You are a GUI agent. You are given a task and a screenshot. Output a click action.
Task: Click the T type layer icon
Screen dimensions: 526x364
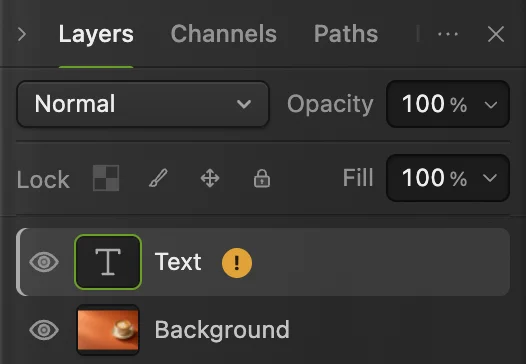(x=108, y=262)
